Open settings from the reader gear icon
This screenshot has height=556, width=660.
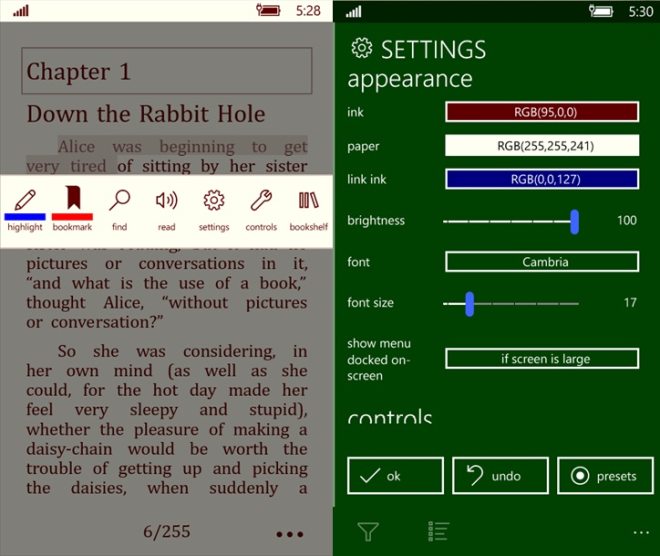214,200
